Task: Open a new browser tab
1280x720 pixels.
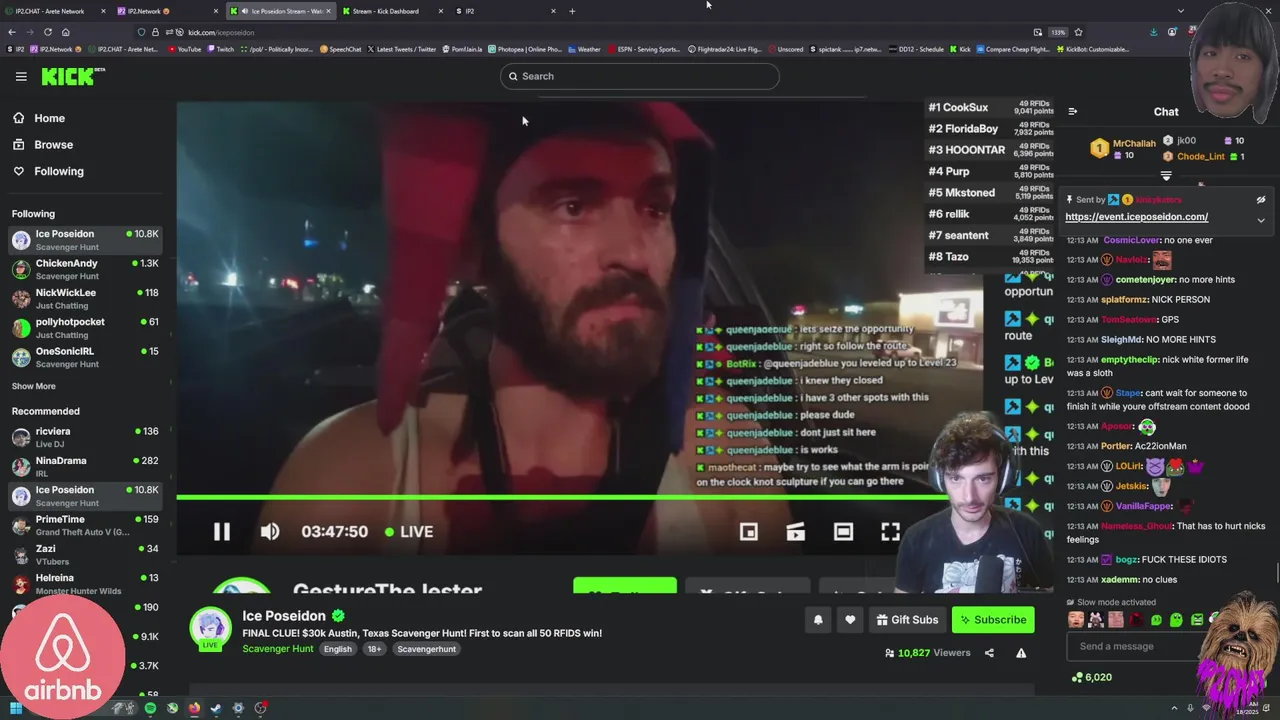Action: point(572,11)
